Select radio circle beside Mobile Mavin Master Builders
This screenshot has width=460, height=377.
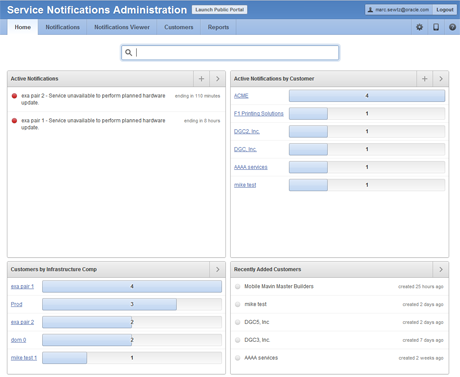pyautogui.click(x=237, y=286)
